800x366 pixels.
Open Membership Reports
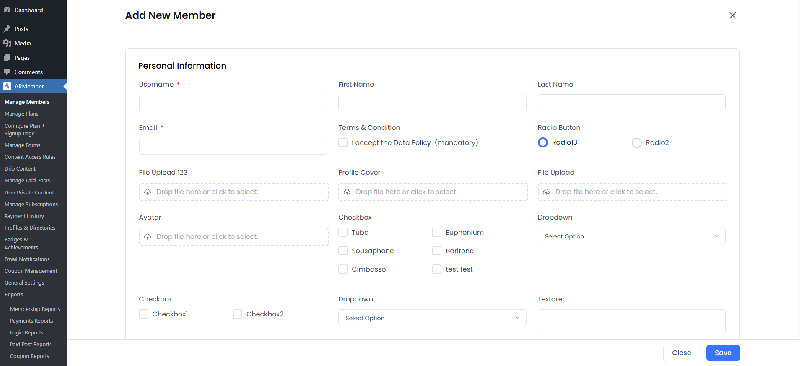(35, 309)
